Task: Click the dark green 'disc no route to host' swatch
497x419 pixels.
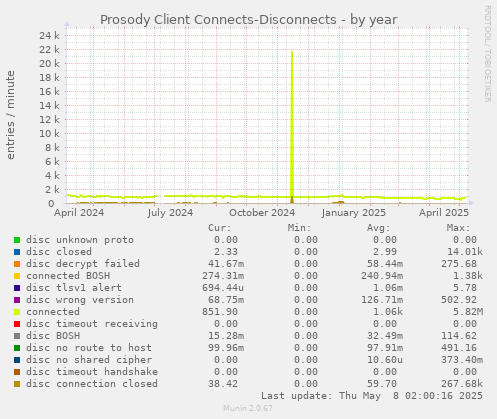Action: [x=17, y=348]
